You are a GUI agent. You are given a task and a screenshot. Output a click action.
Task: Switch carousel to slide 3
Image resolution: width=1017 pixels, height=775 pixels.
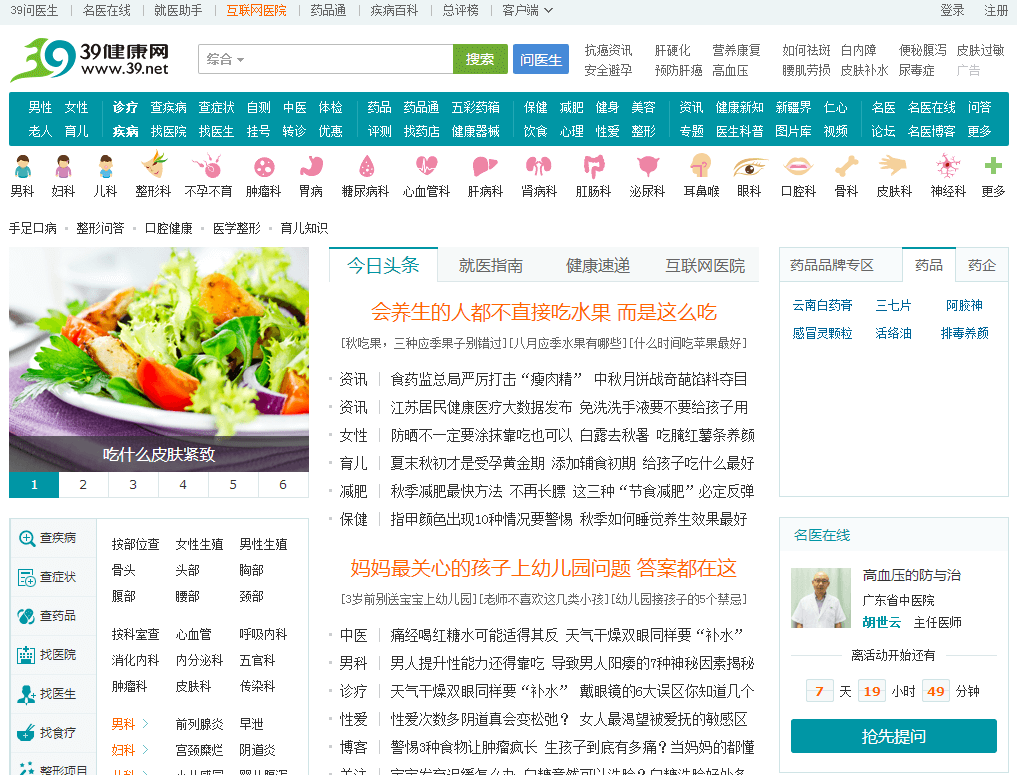point(133,485)
